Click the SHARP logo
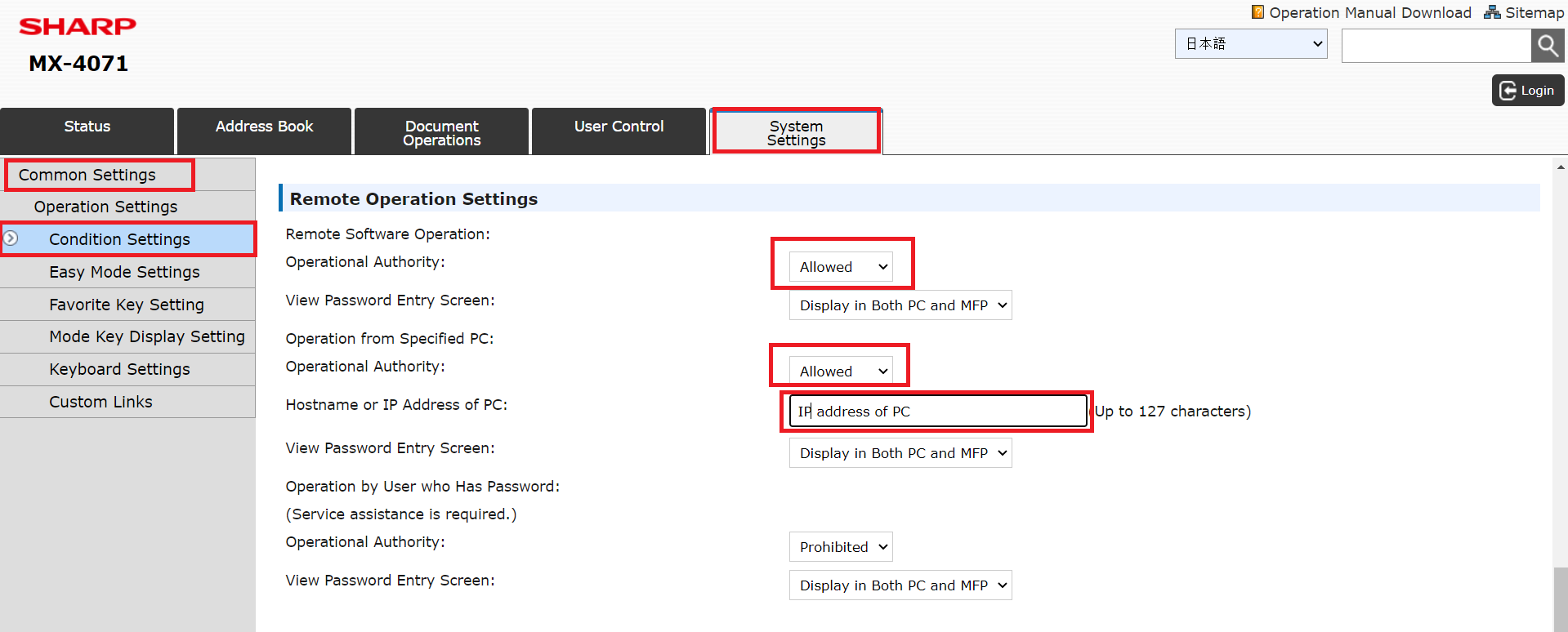This screenshot has height=632, width=1568. [78, 27]
